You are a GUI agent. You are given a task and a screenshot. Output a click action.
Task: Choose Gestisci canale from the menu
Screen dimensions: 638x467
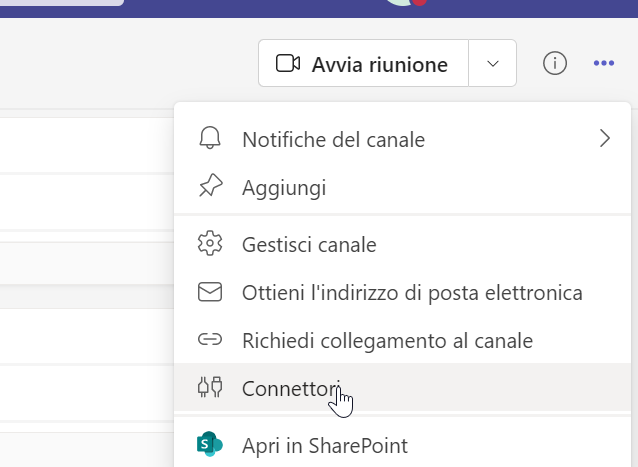click(402, 244)
